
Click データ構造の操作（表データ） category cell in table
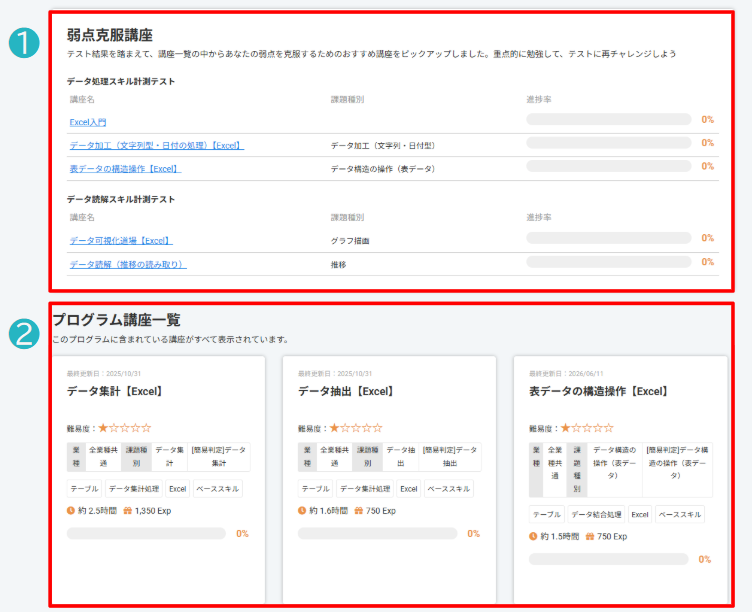point(383,169)
